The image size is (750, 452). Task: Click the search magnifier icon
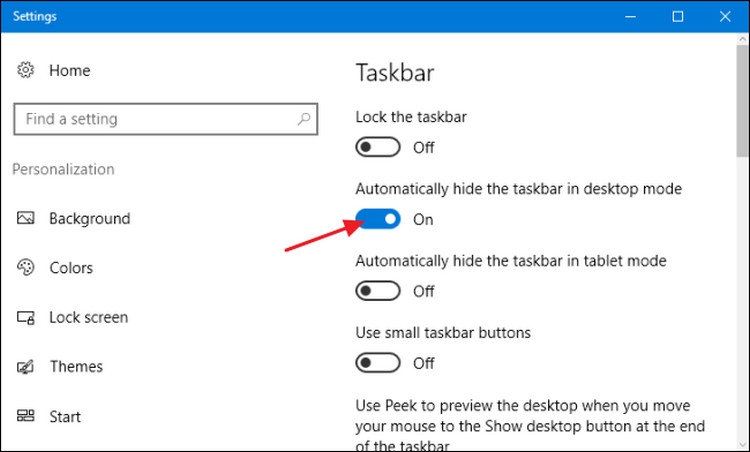point(304,119)
